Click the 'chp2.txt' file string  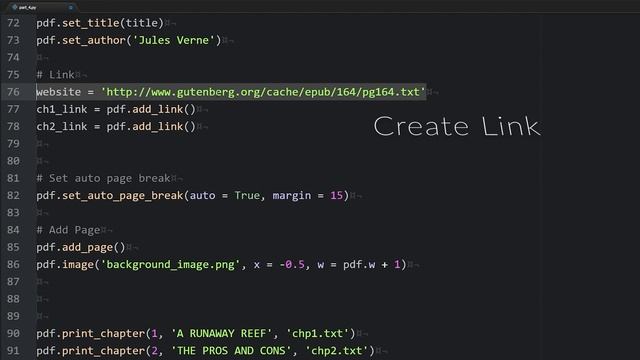tap(337, 351)
